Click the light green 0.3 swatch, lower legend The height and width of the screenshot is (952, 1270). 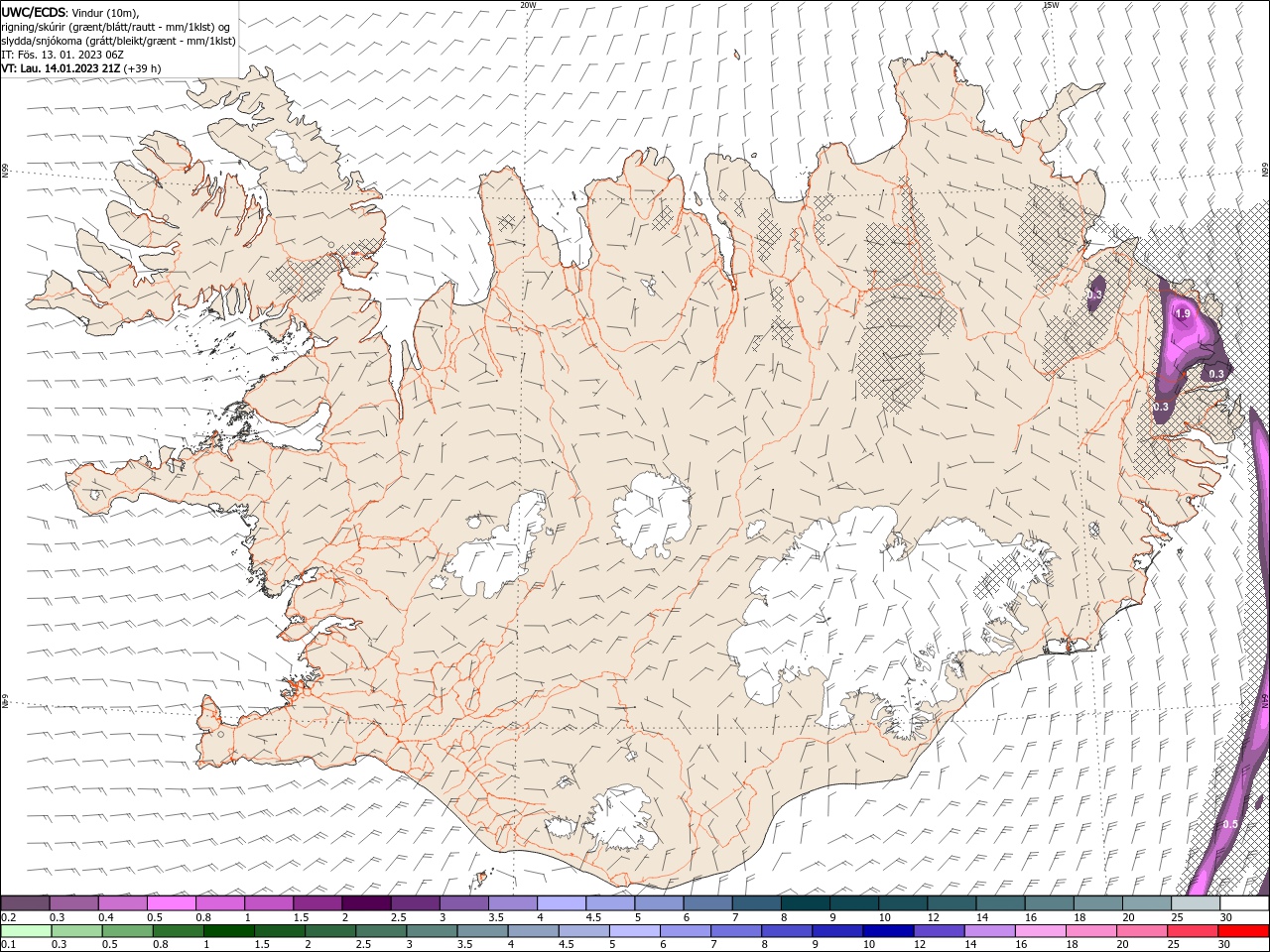click(77, 931)
